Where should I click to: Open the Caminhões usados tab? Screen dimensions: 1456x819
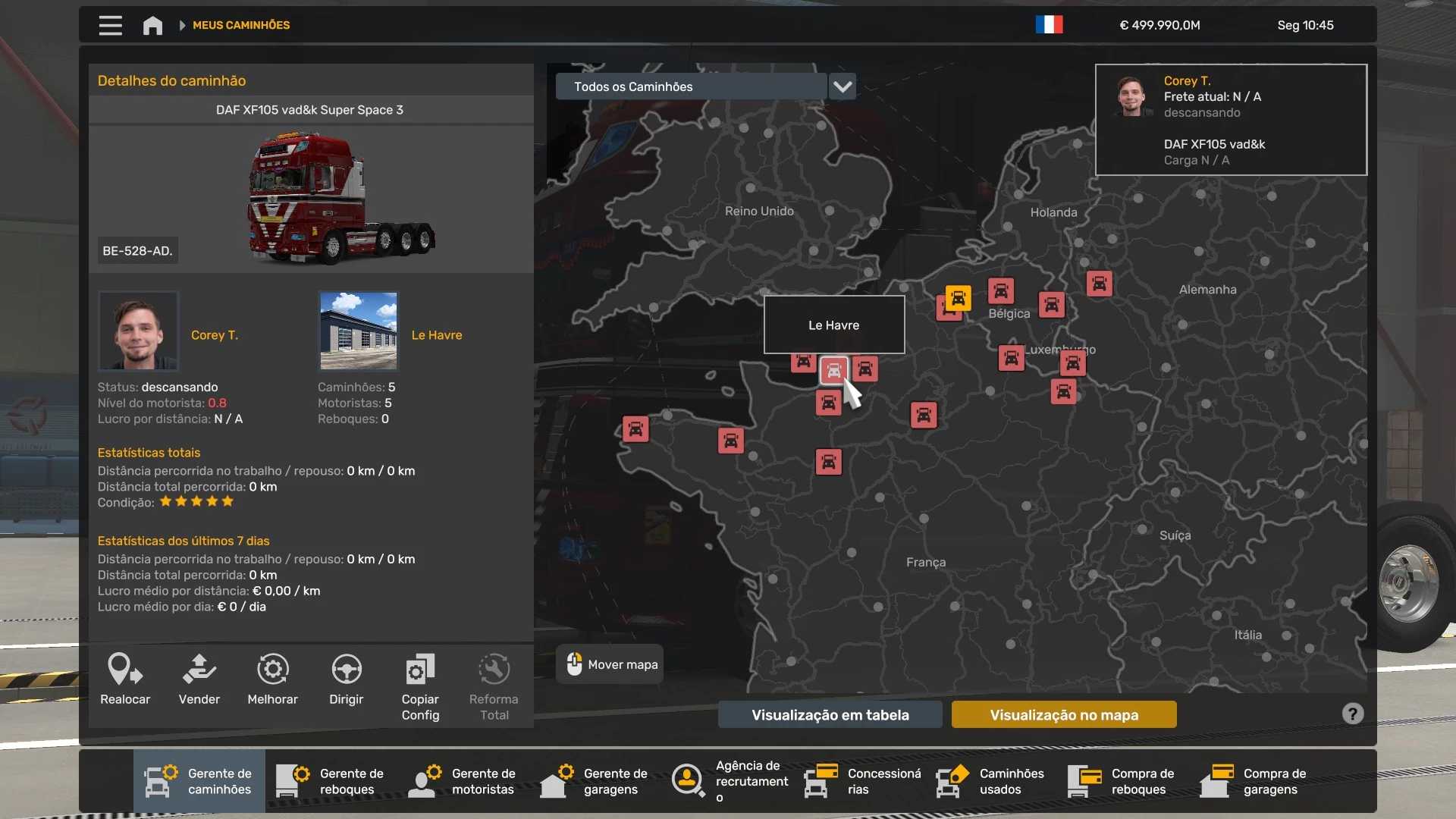pyautogui.click(x=991, y=781)
